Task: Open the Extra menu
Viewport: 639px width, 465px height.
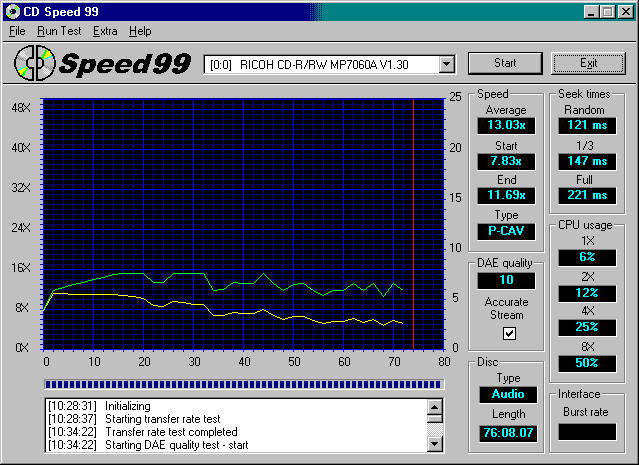Action: click(x=105, y=31)
